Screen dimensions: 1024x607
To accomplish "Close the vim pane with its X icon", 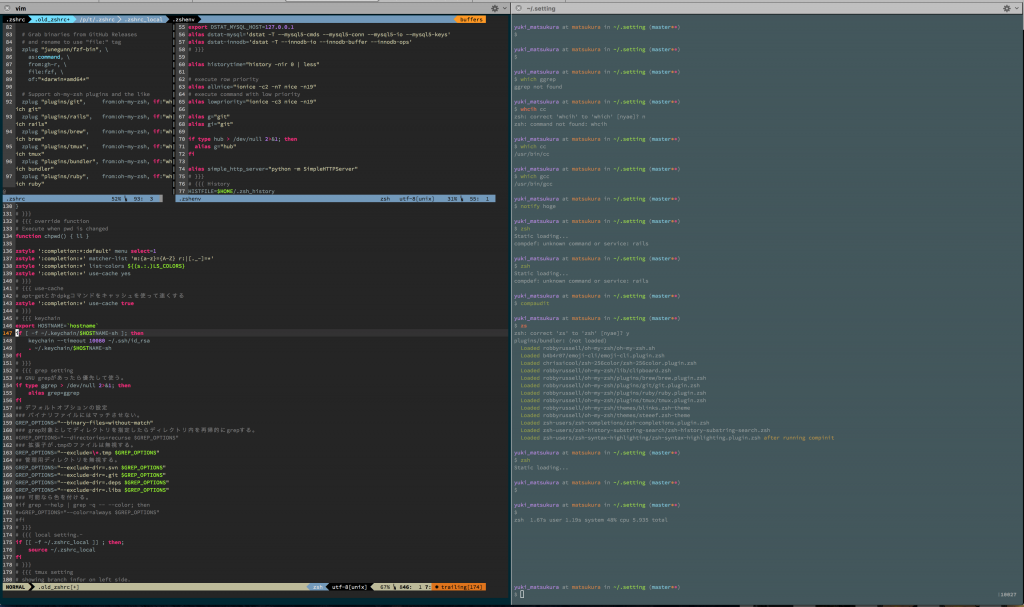I will coord(6,8).
